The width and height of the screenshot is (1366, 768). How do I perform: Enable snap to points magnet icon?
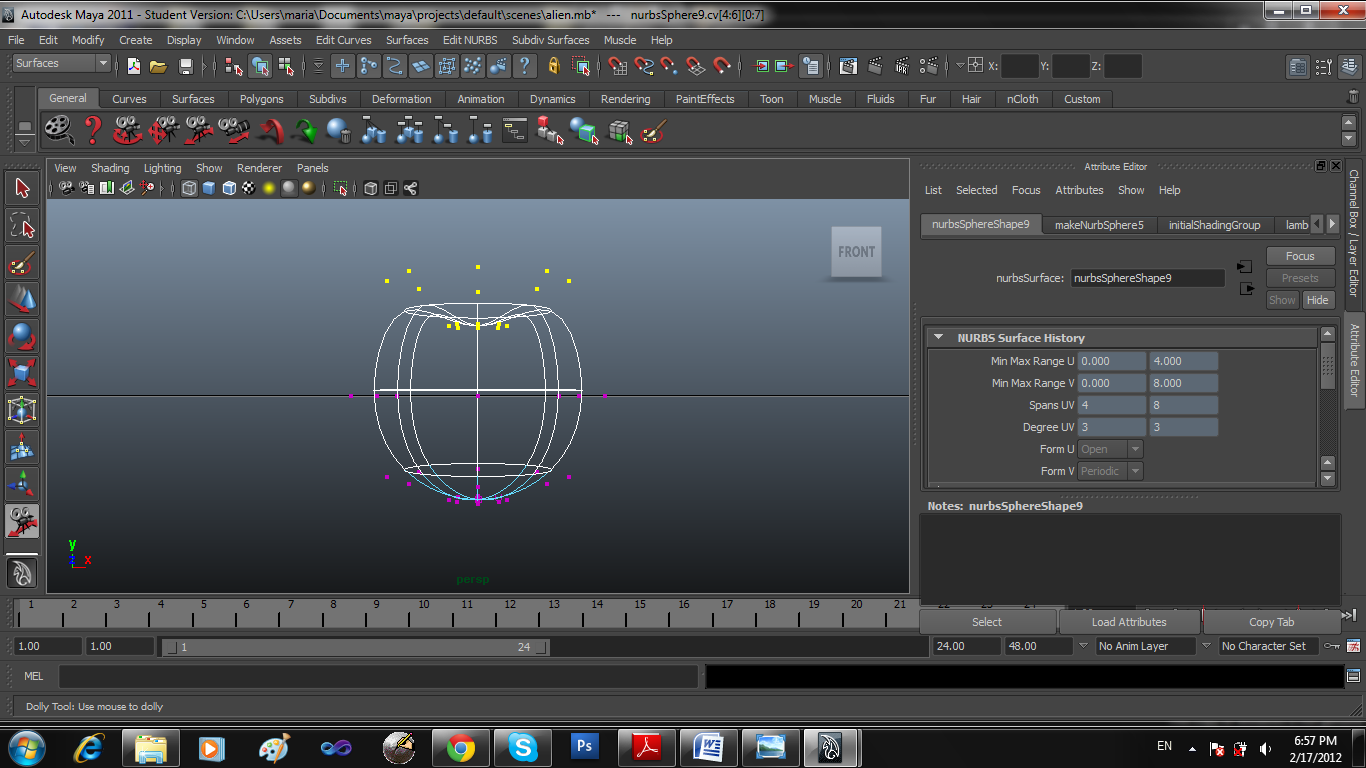pos(669,66)
